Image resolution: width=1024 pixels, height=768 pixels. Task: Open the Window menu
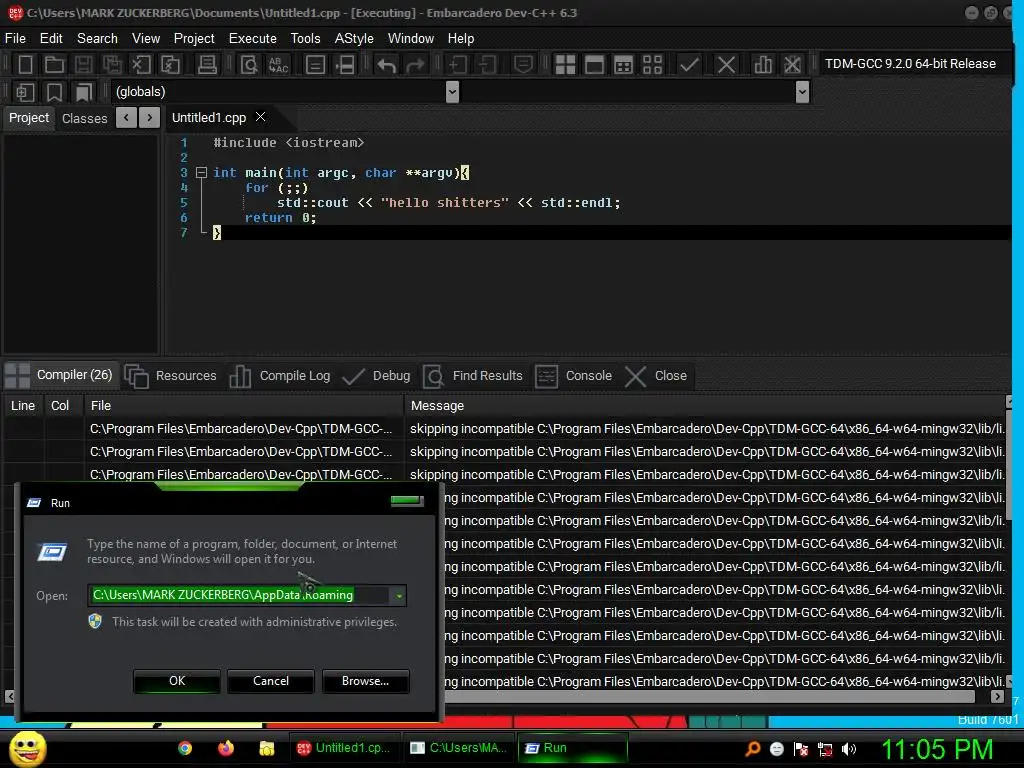[x=411, y=39]
